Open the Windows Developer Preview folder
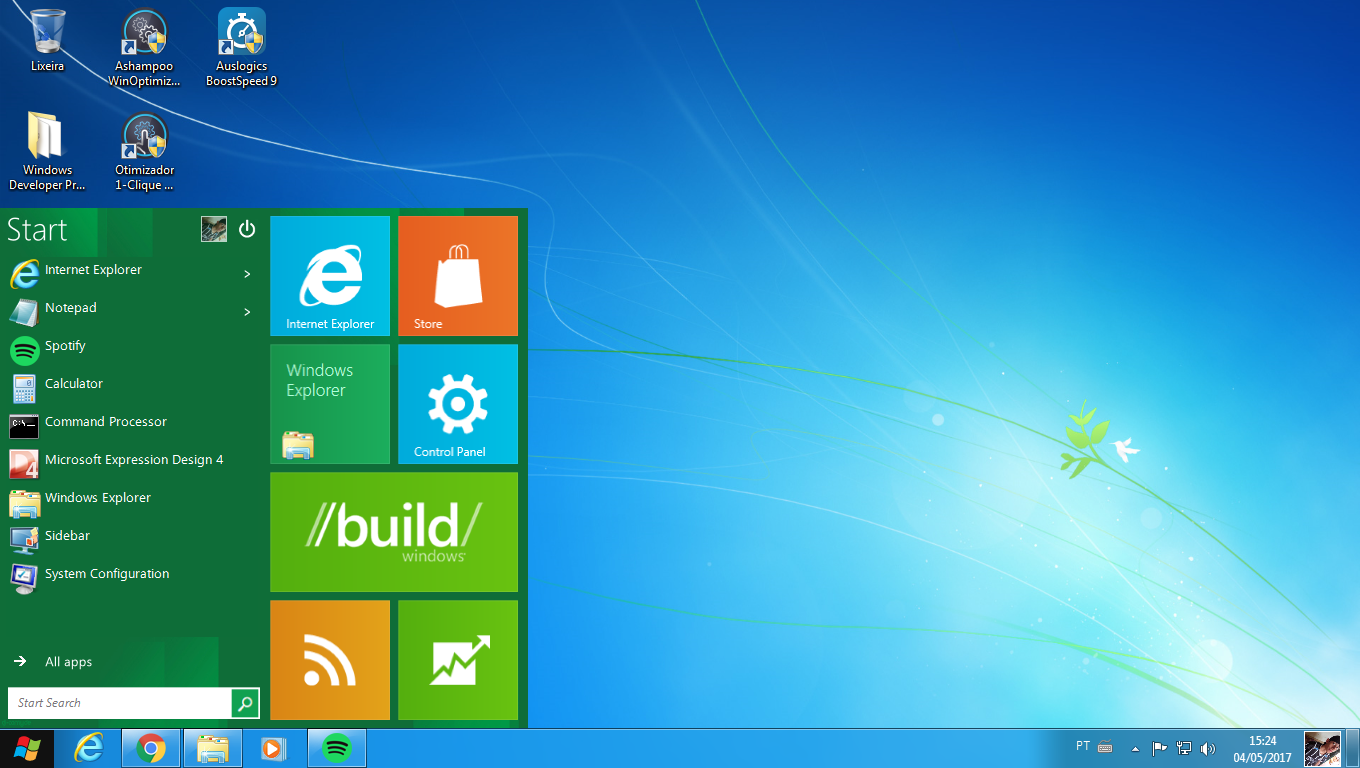The width and height of the screenshot is (1360, 768). coord(47,152)
